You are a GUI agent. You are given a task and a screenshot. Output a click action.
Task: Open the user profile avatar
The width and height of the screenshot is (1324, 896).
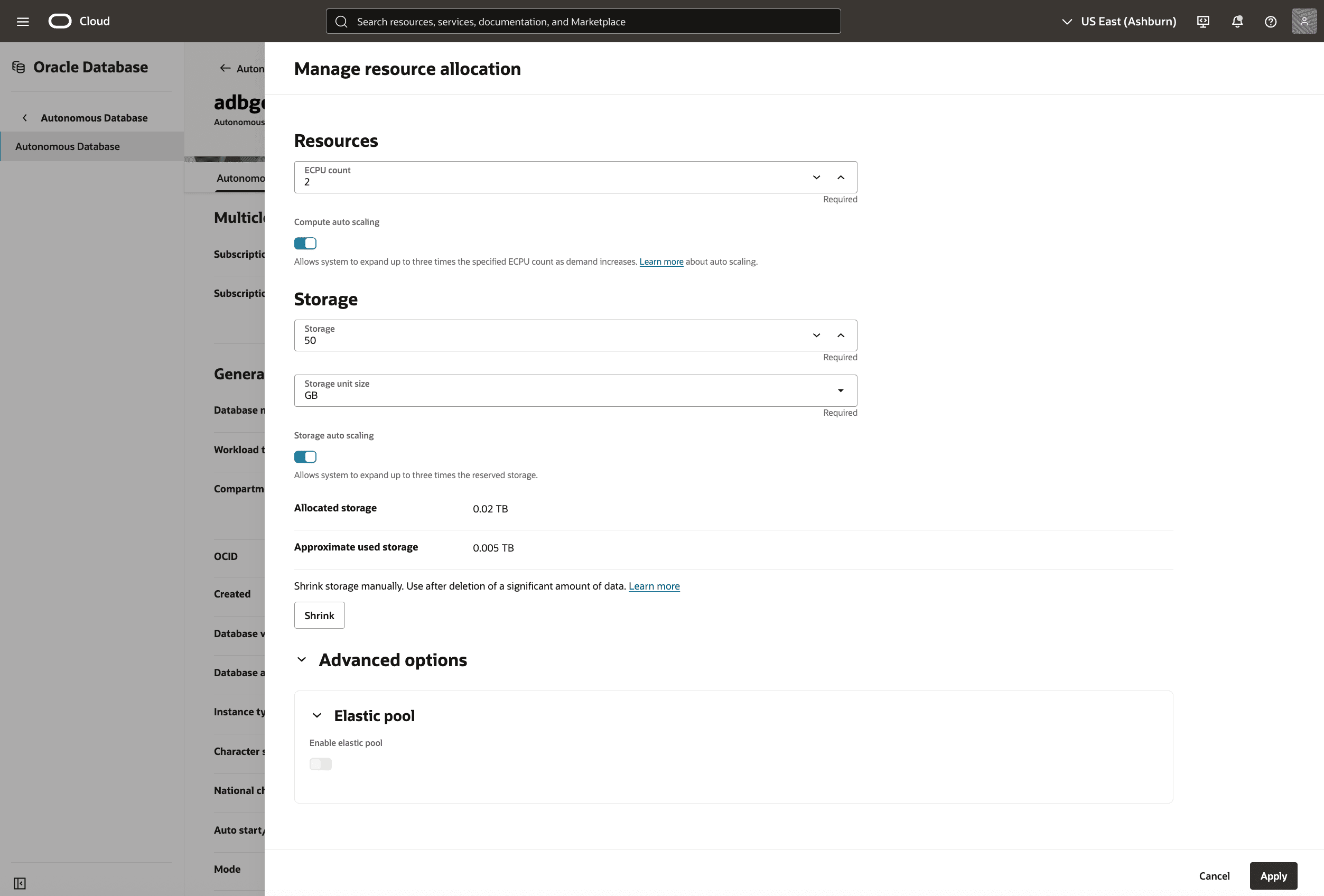click(1304, 21)
